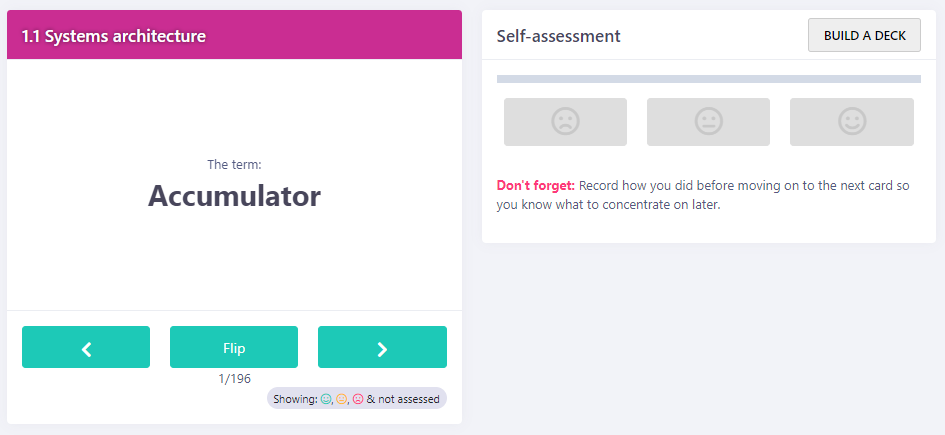Click 'The term:' label above Accumulator

tap(234, 165)
